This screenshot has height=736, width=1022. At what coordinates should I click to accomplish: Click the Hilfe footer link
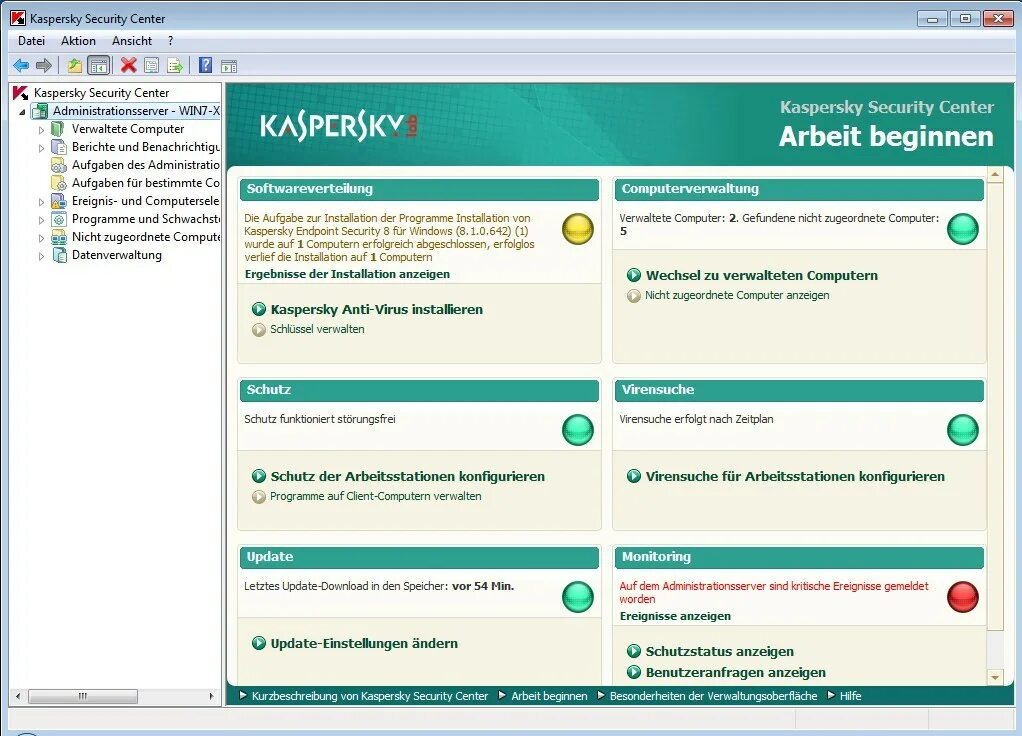pos(850,696)
